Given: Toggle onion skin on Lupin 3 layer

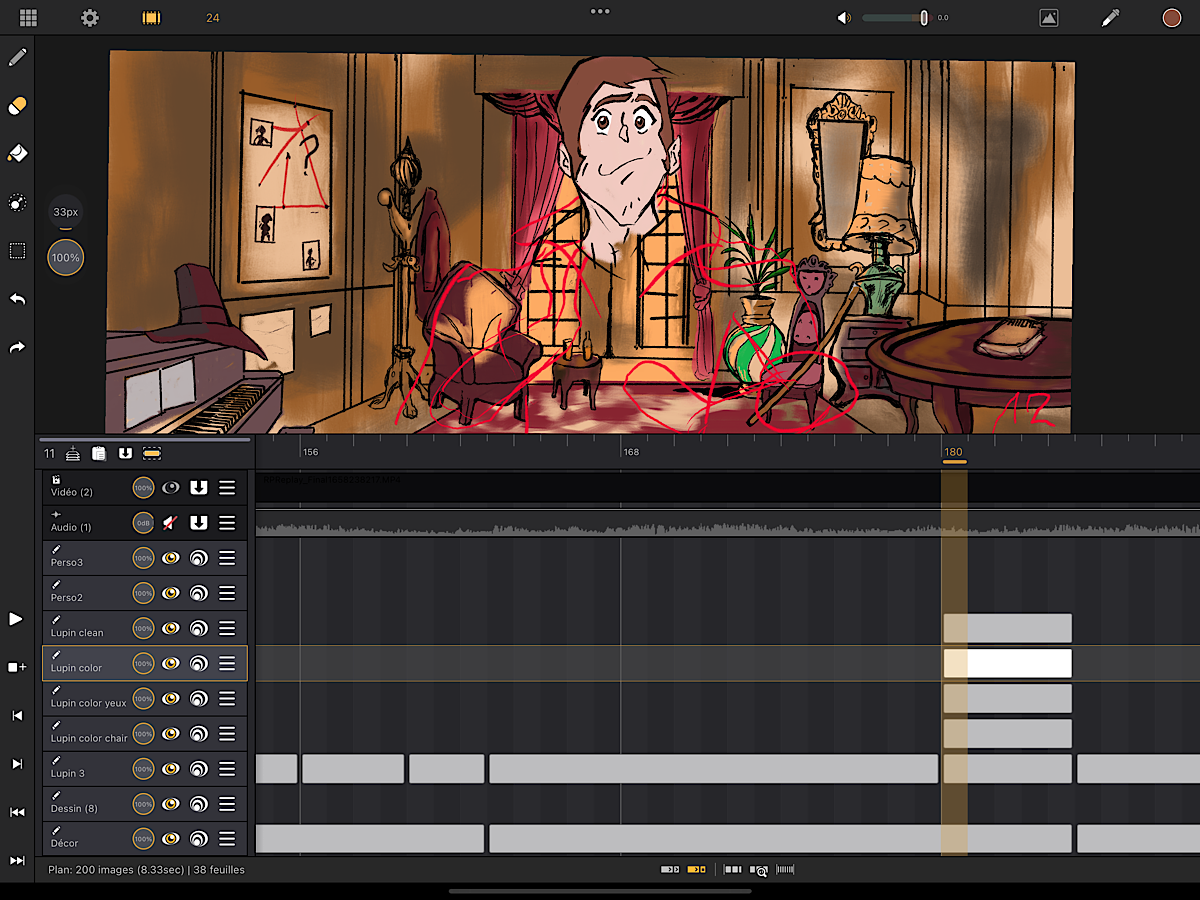Looking at the screenshot, I should [199, 769].
